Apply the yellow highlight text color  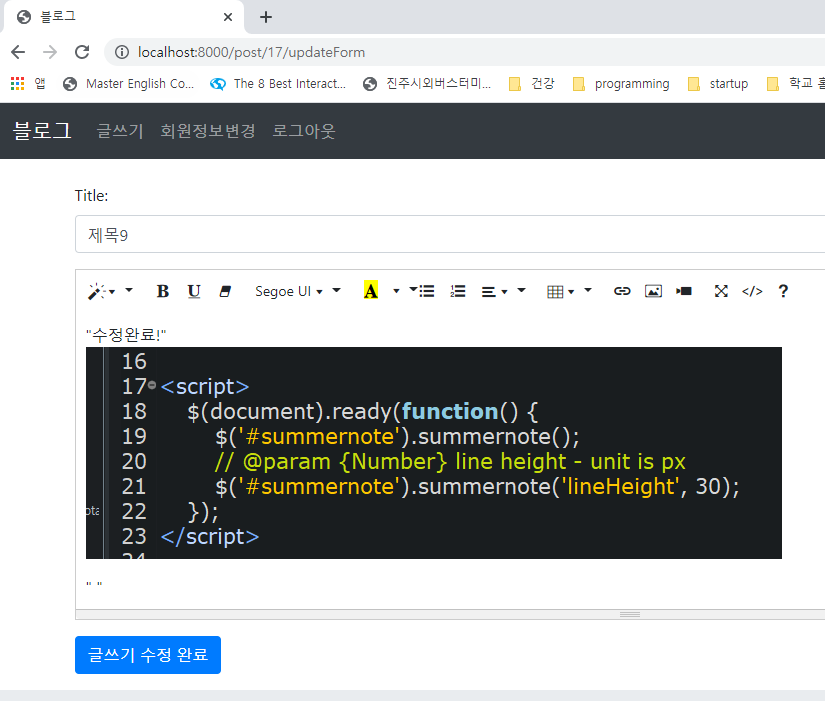370,291
